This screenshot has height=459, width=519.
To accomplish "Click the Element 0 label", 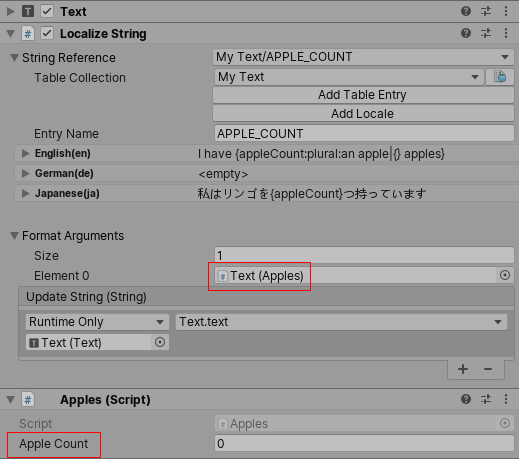I will 62,276.
